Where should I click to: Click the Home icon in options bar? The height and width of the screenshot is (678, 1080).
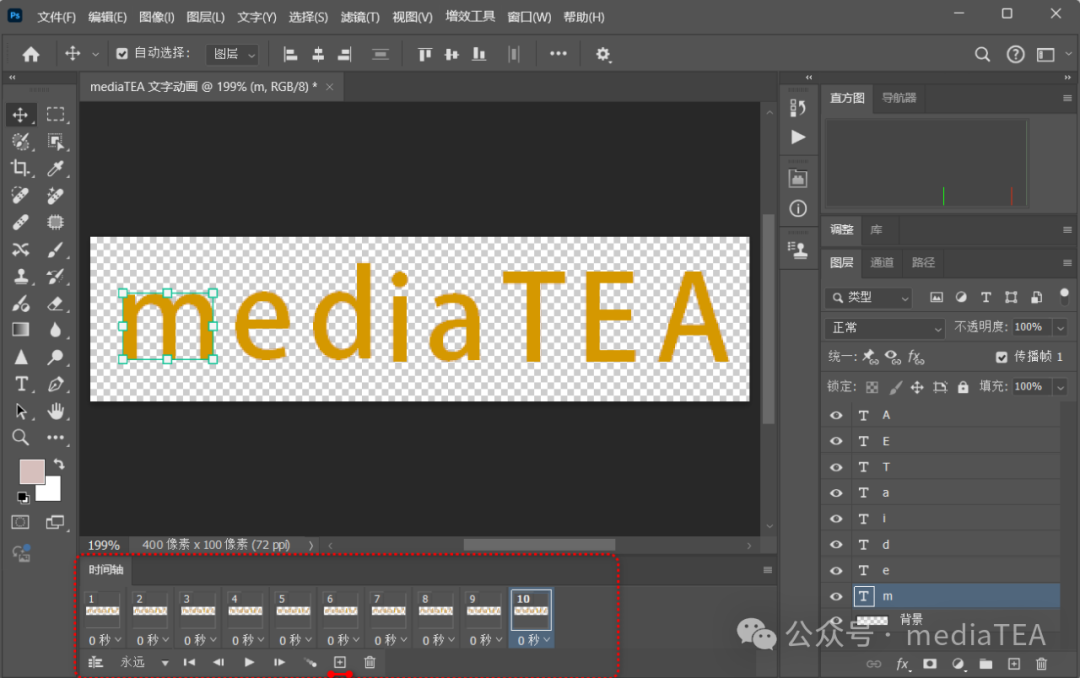[x=31, y=54]
